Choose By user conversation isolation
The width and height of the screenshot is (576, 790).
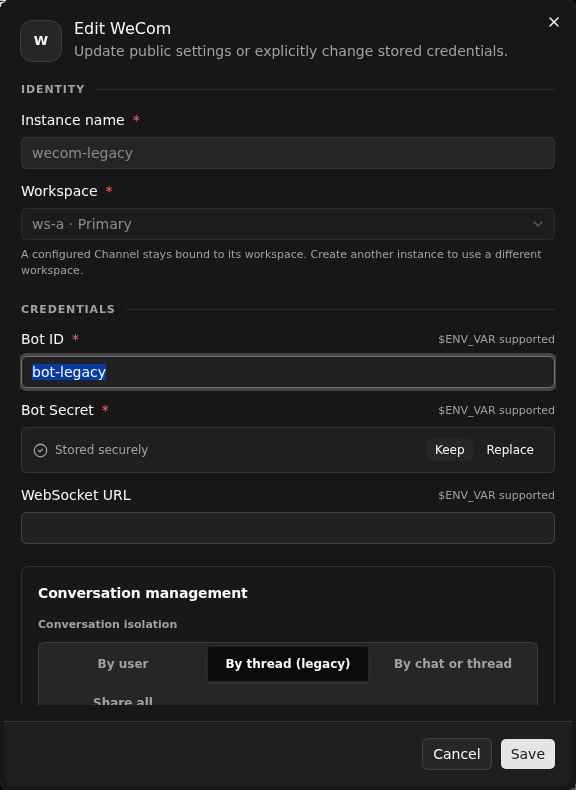click(x=123, y=664)
